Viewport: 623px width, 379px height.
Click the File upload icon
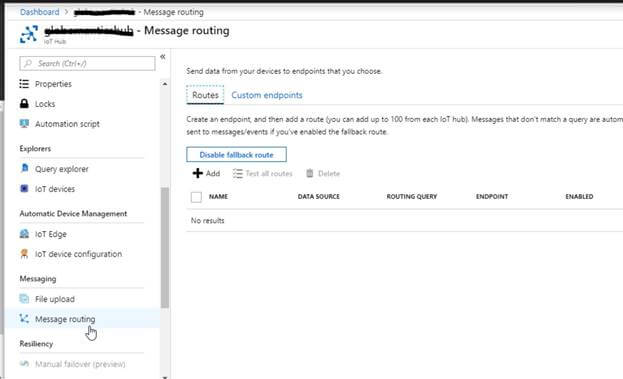tap(24, 298)
